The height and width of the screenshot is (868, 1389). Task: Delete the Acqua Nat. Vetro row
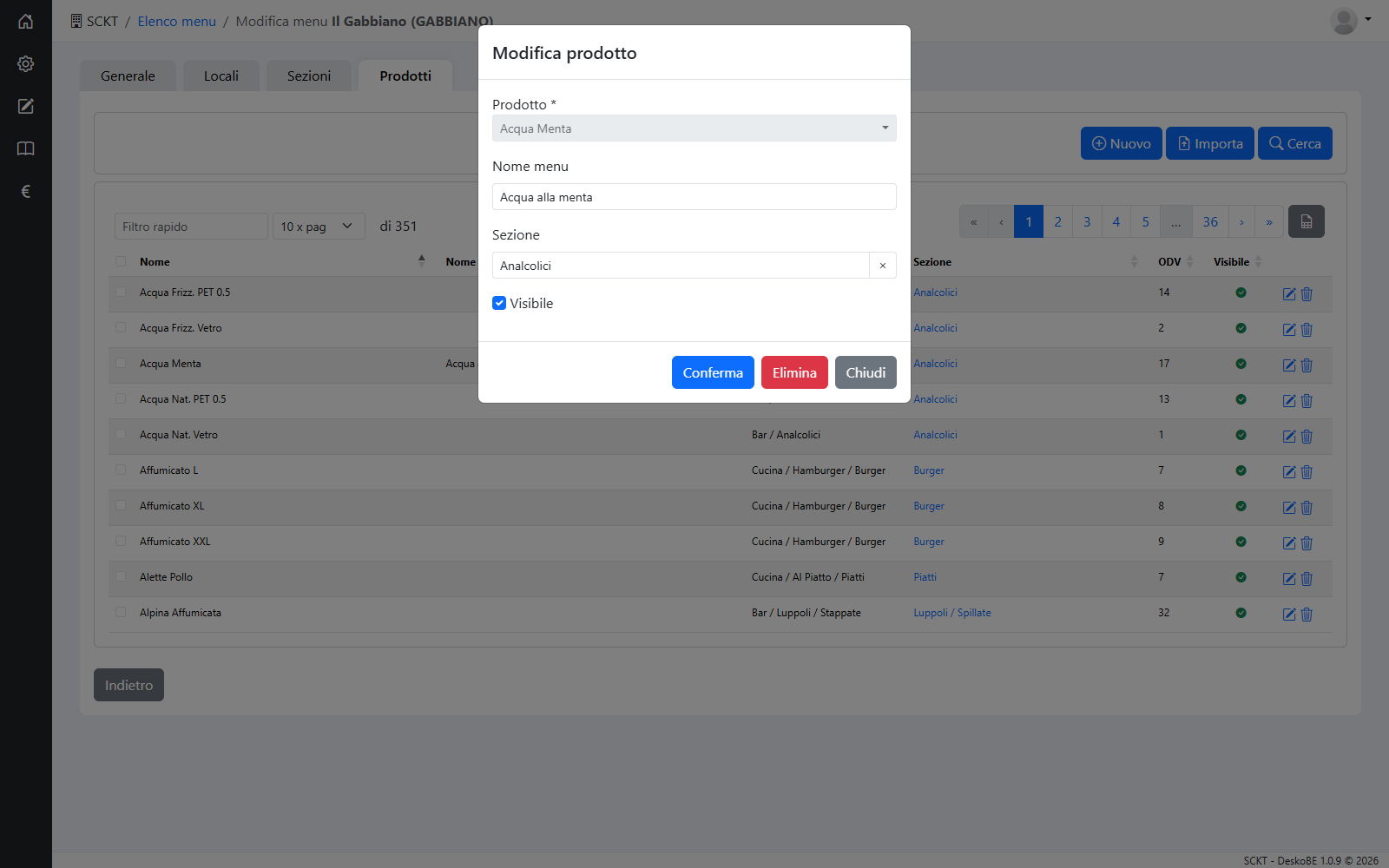click(1307, 437)
